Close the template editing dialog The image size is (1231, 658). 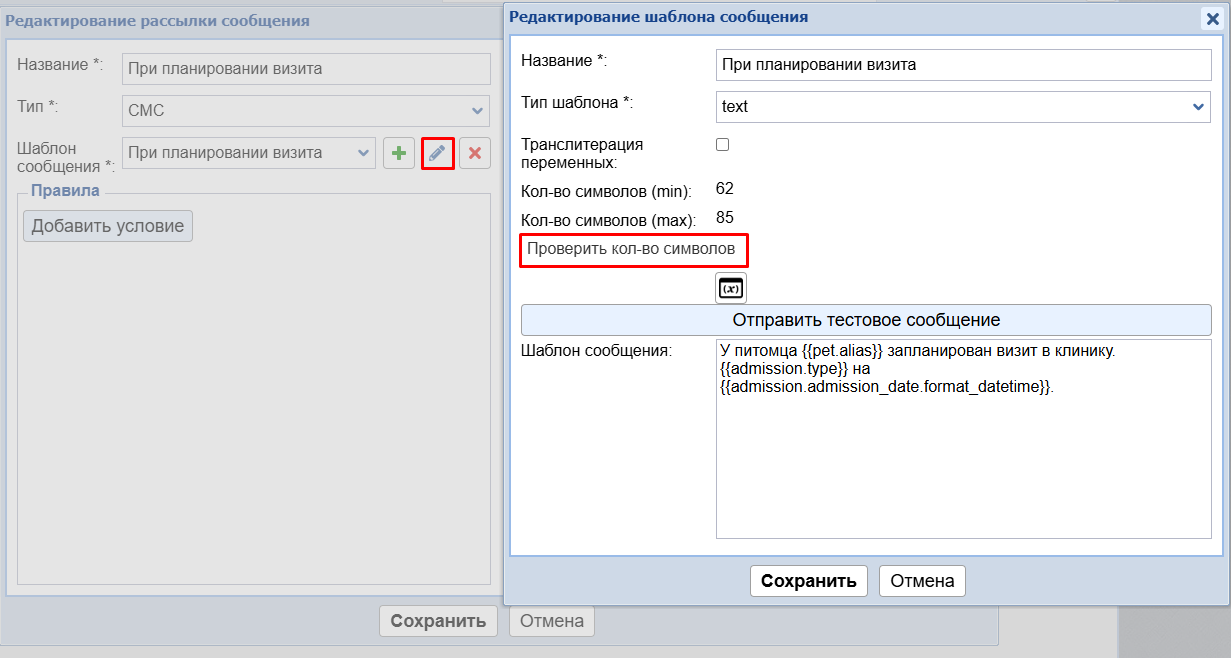tap(1212, 17)
